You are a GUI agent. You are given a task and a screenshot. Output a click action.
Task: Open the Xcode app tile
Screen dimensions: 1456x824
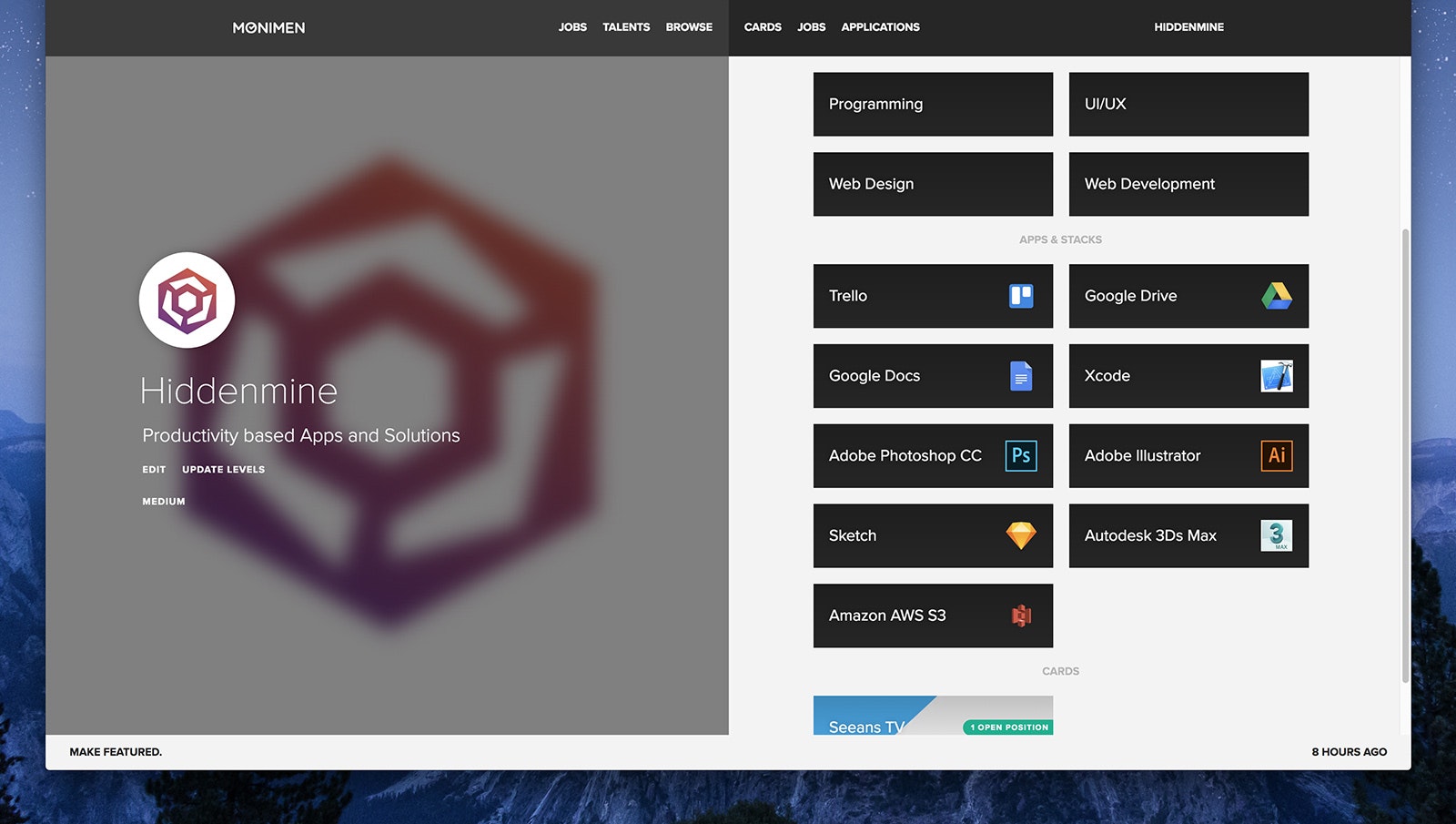click(1188, 376)
